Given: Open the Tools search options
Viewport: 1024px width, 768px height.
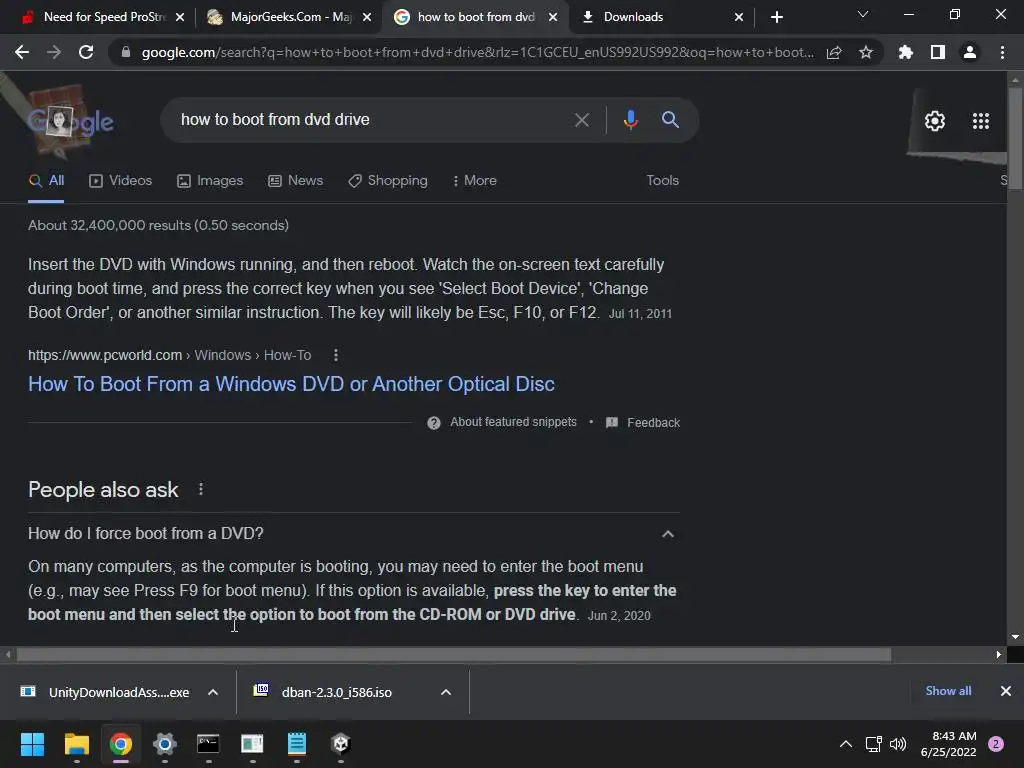Looking at the screenshot, I should pos(662,180).
